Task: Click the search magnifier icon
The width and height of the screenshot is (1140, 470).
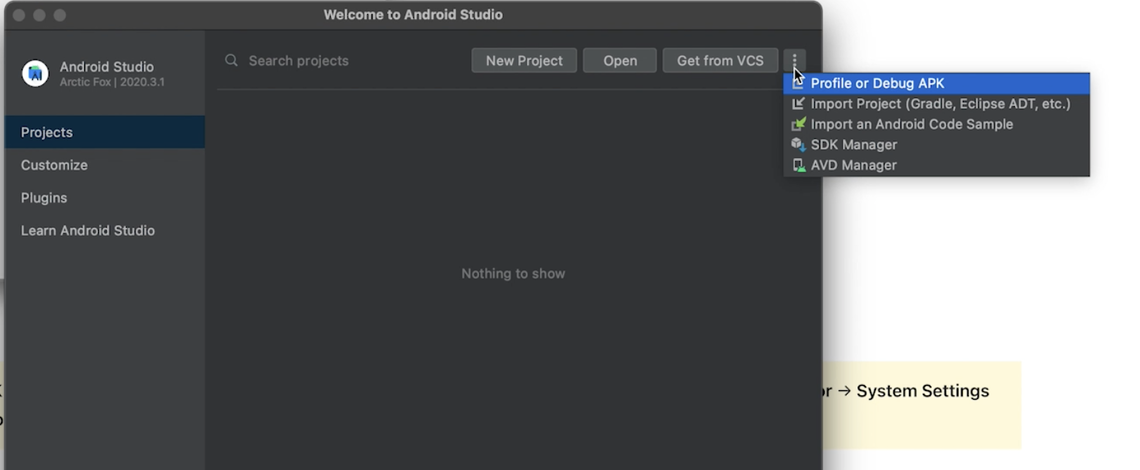Action: click(231, 60)
